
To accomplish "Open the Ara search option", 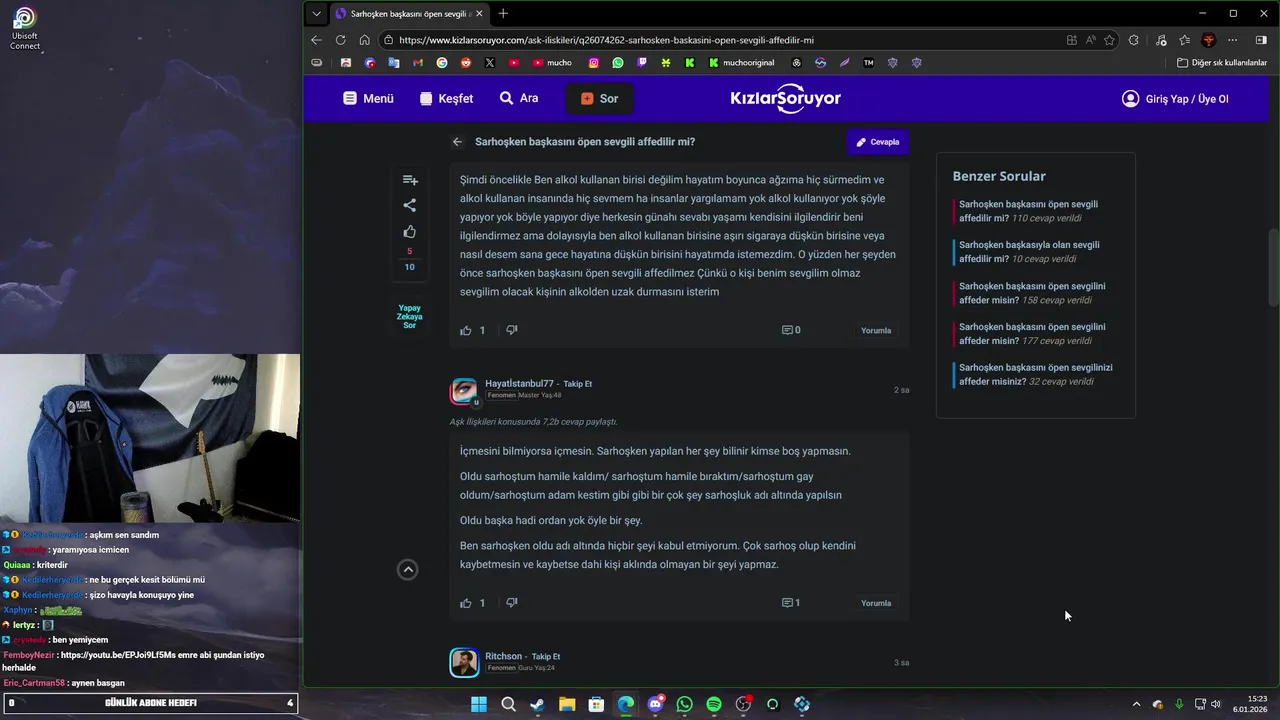I will click(519, 99).
